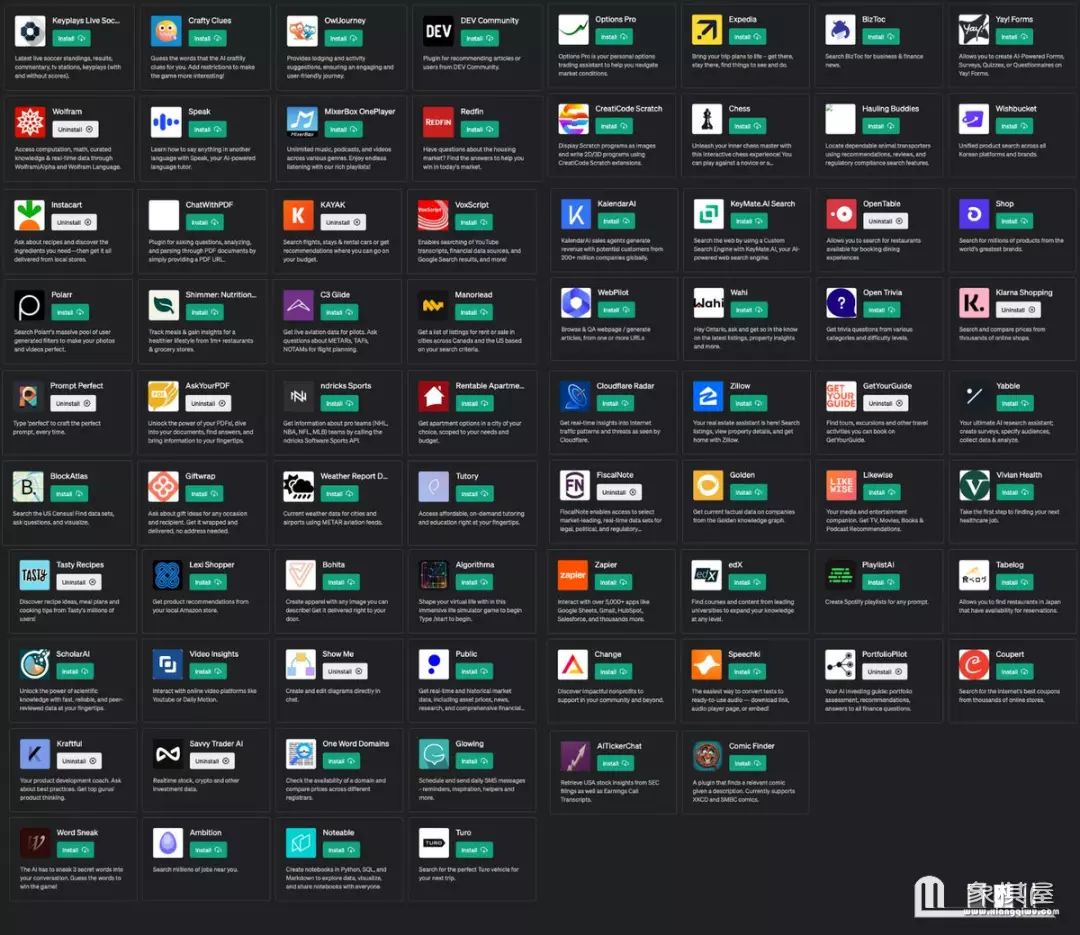The width and height of the screenshot is (1080, 935).
Task: Click the OpenTable red dot icon
Action: click(842, 214)
